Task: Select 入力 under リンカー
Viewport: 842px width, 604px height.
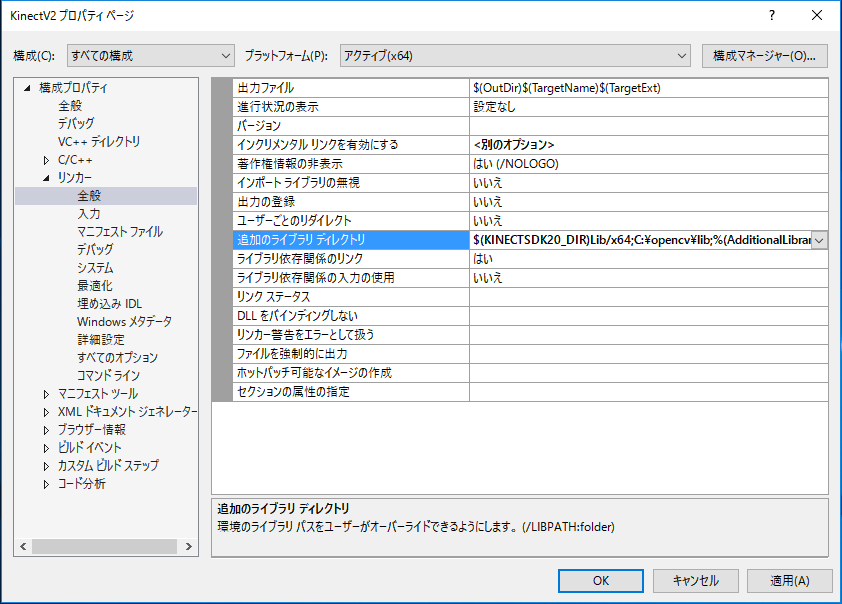Action: pyautogui.click(x=89, y=214)
